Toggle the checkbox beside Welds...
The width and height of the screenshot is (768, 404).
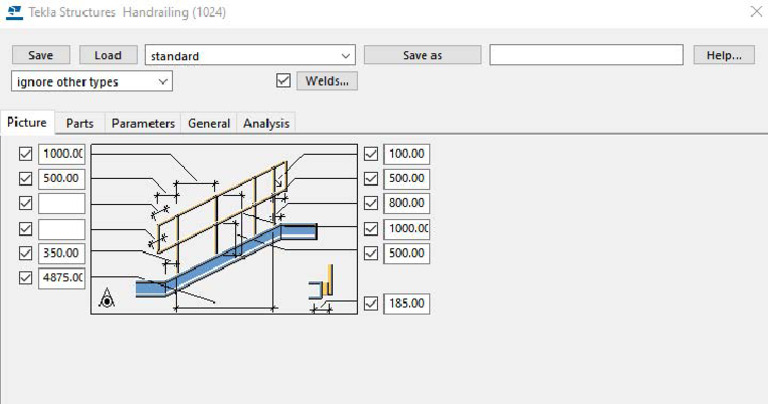pos(283,80)
